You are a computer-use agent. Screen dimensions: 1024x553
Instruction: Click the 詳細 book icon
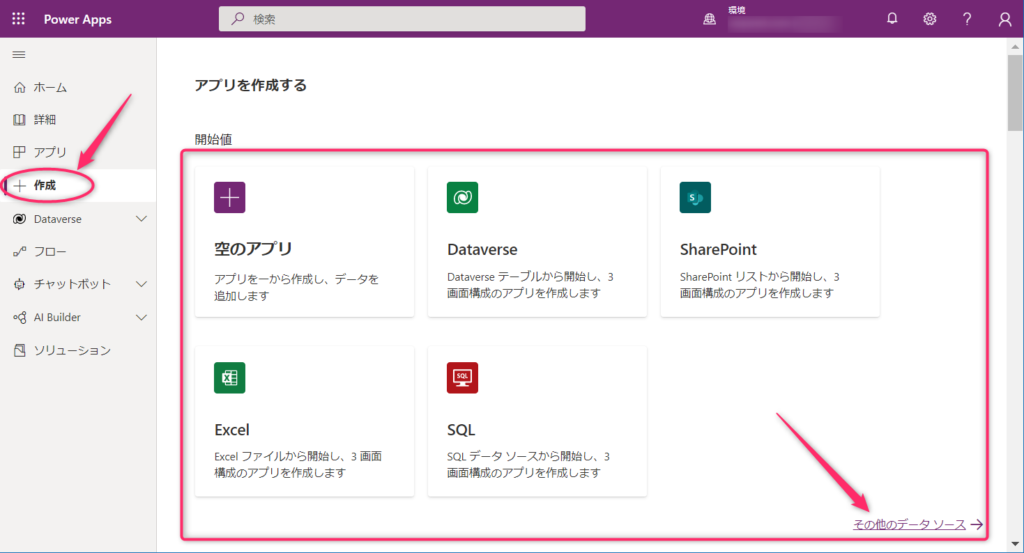pos(20,119)
